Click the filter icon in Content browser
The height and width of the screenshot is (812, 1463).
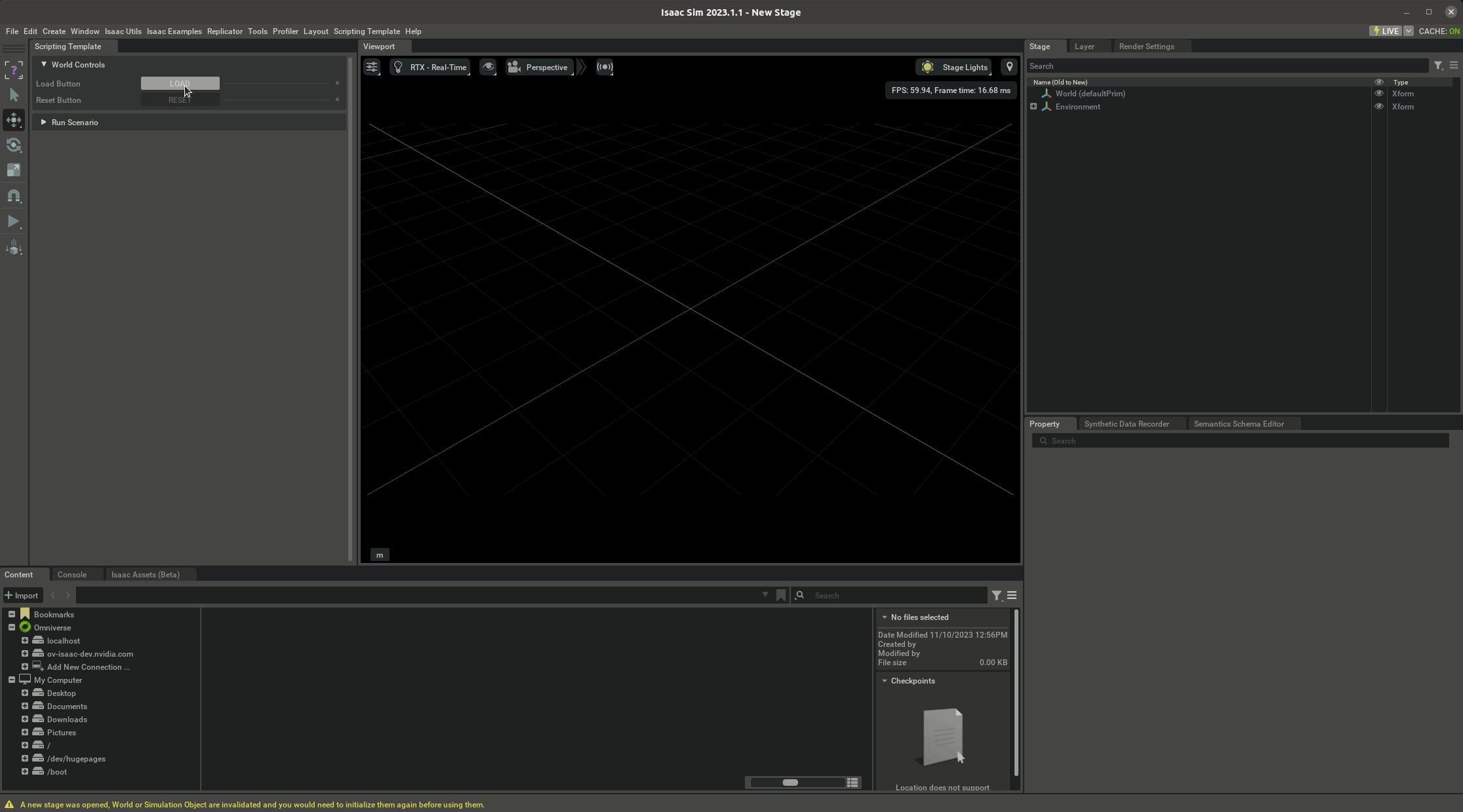pos(996,595)
